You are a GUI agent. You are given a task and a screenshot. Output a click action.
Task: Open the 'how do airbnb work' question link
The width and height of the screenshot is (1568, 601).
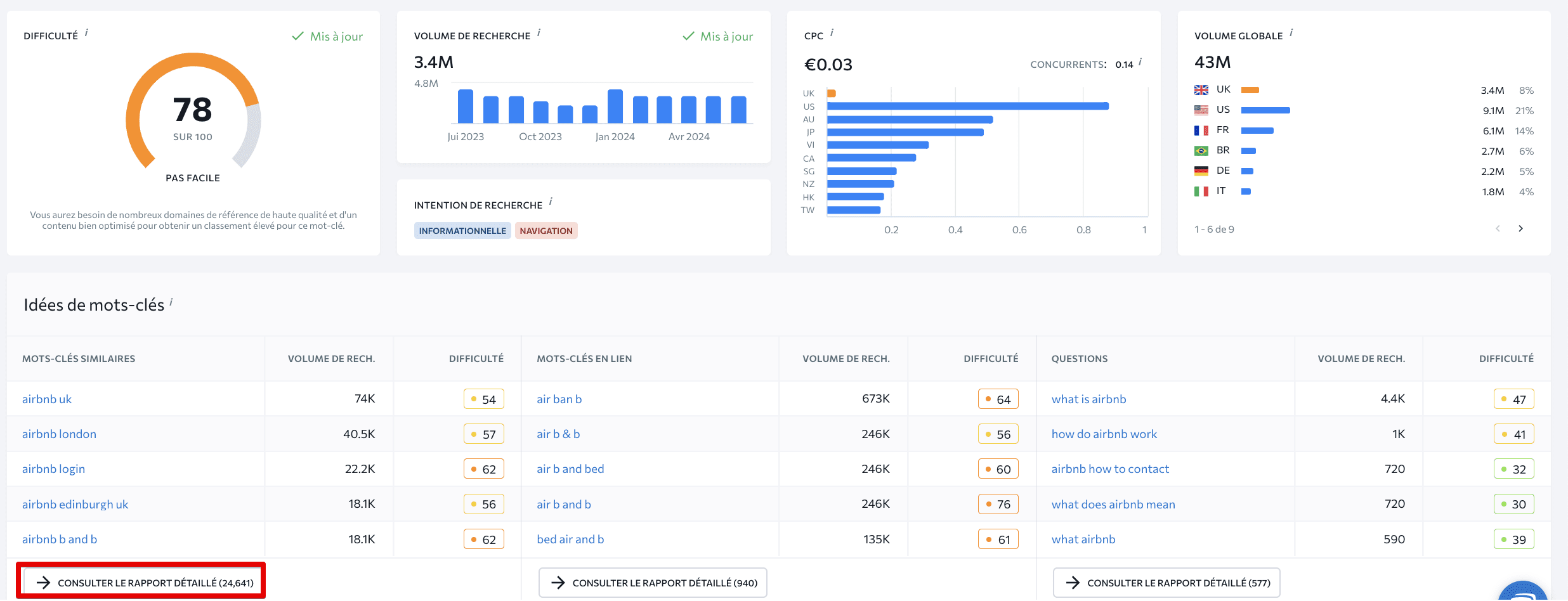(x=1104, y=434)
